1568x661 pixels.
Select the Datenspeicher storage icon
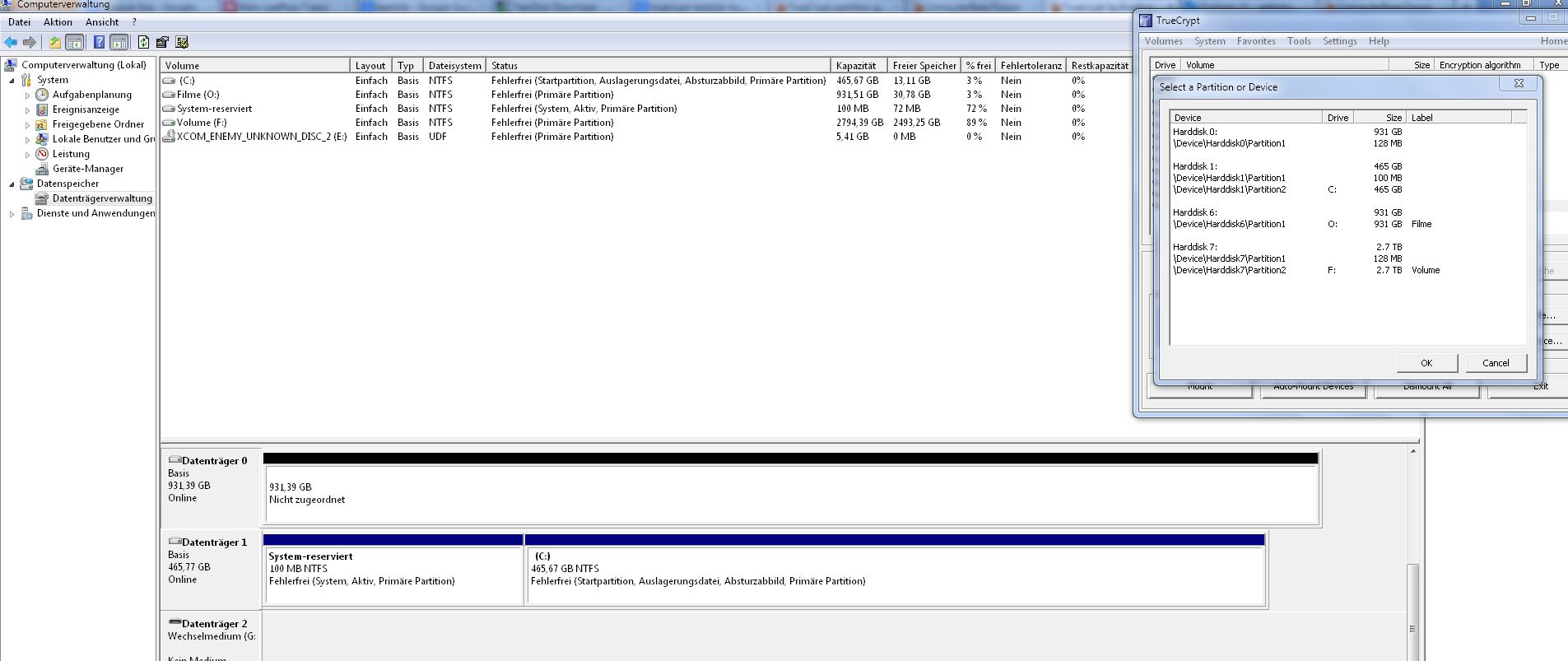click(26, 184)
